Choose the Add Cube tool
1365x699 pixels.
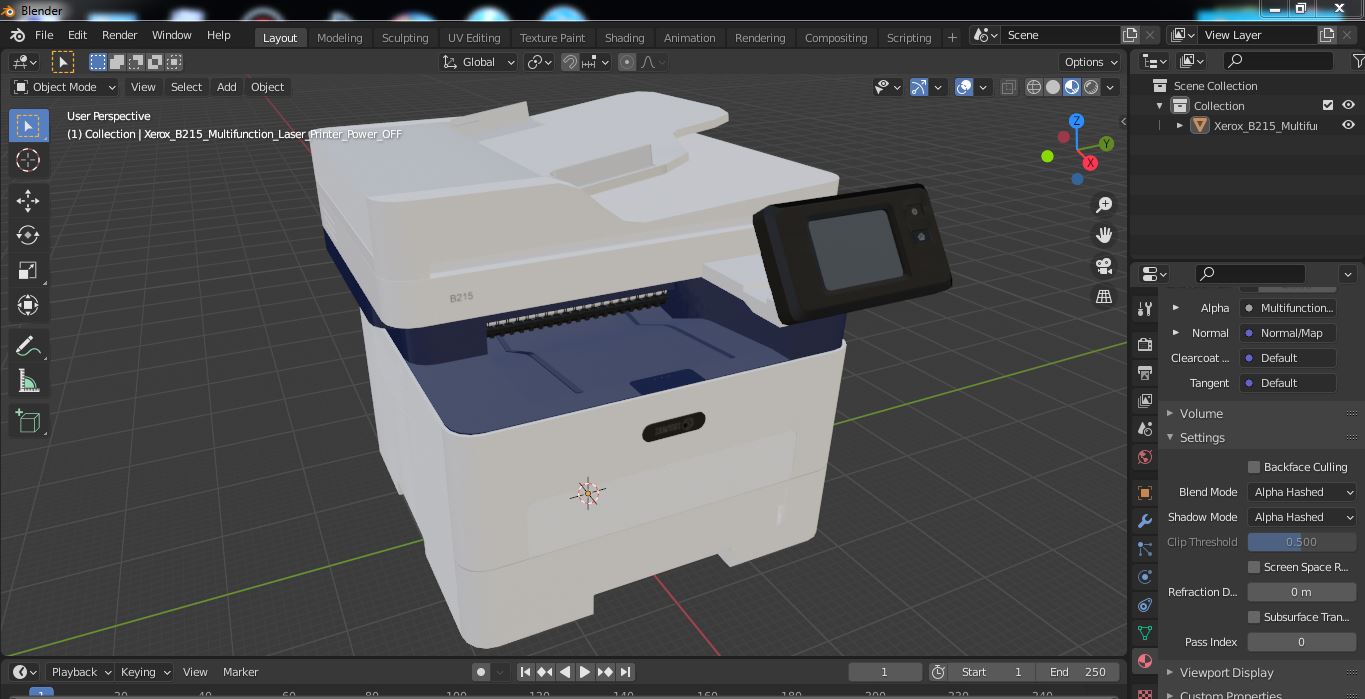(28, 421)
